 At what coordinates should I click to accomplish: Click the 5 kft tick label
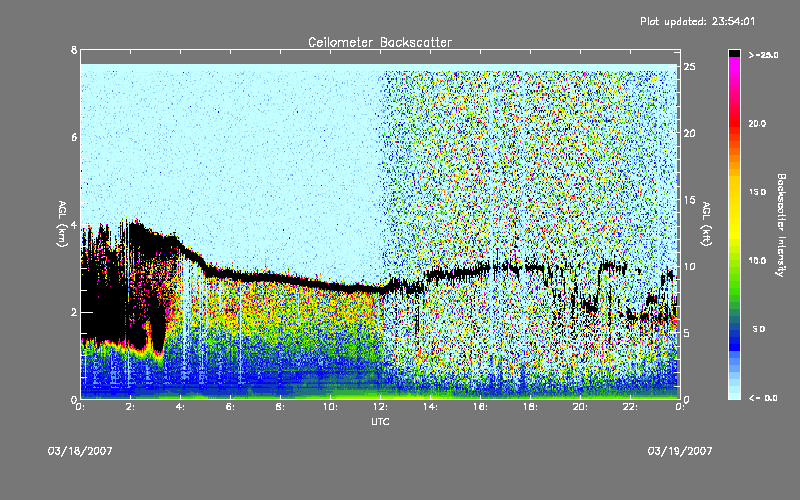pos(687,333)
